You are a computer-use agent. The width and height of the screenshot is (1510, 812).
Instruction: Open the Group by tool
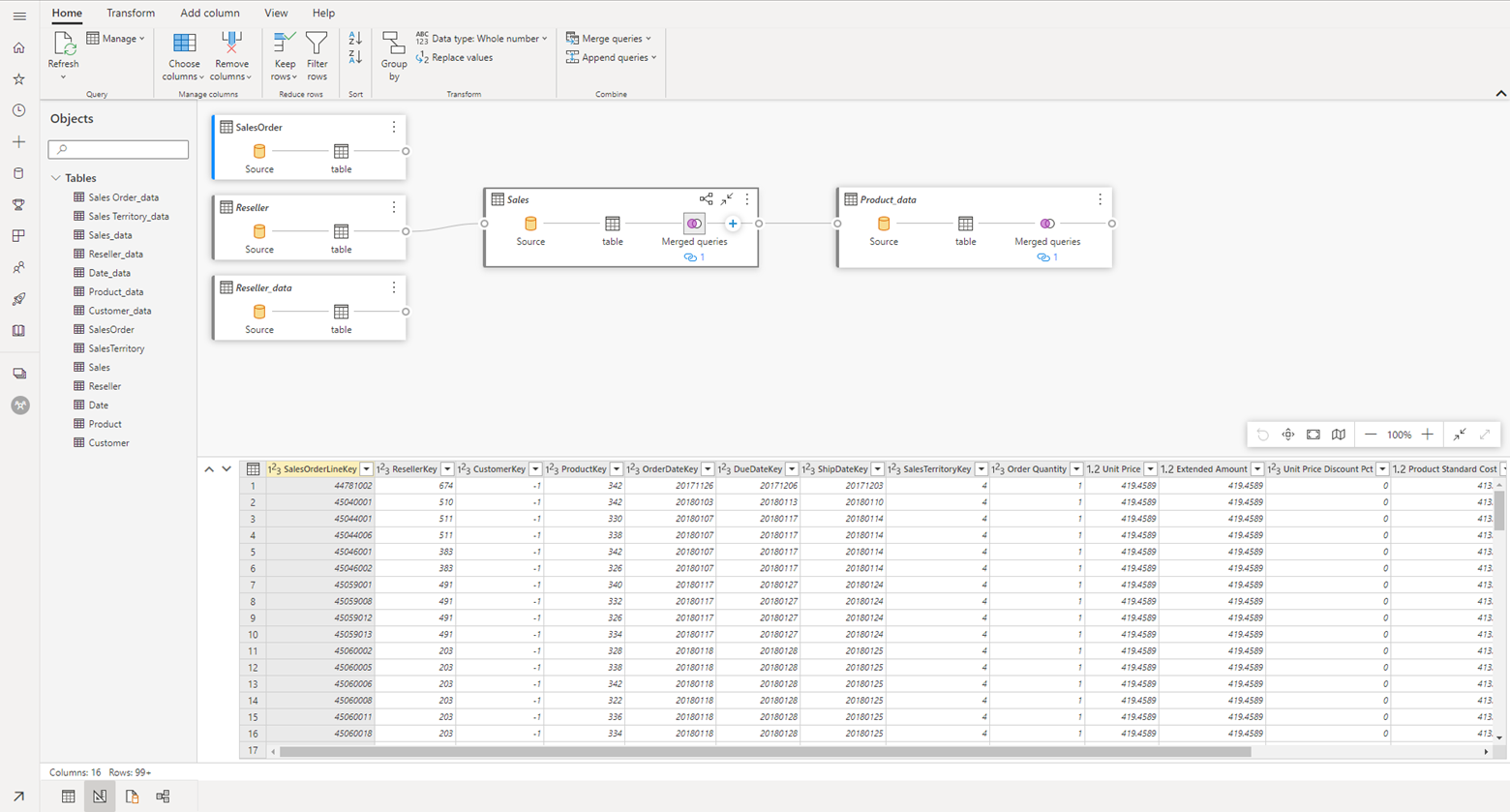click(x=393, y=55)
